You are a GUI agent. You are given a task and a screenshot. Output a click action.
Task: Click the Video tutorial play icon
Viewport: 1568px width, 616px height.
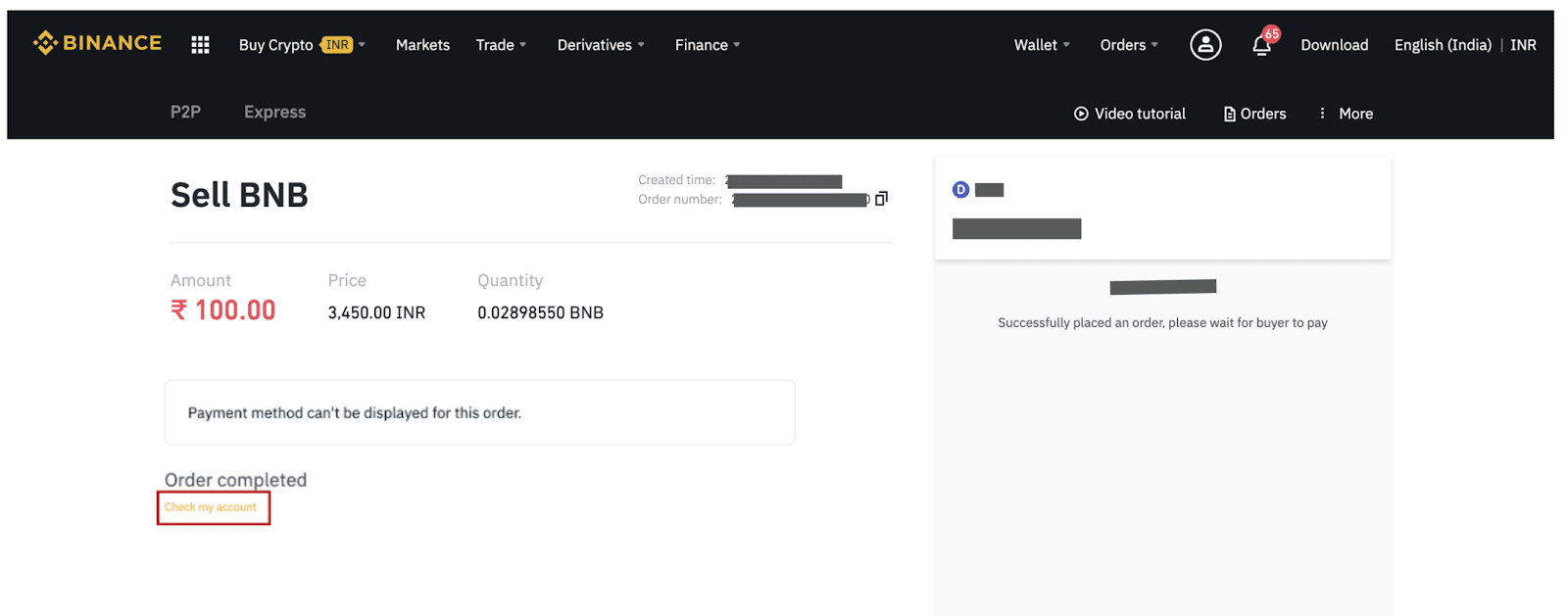point(1081,114)
